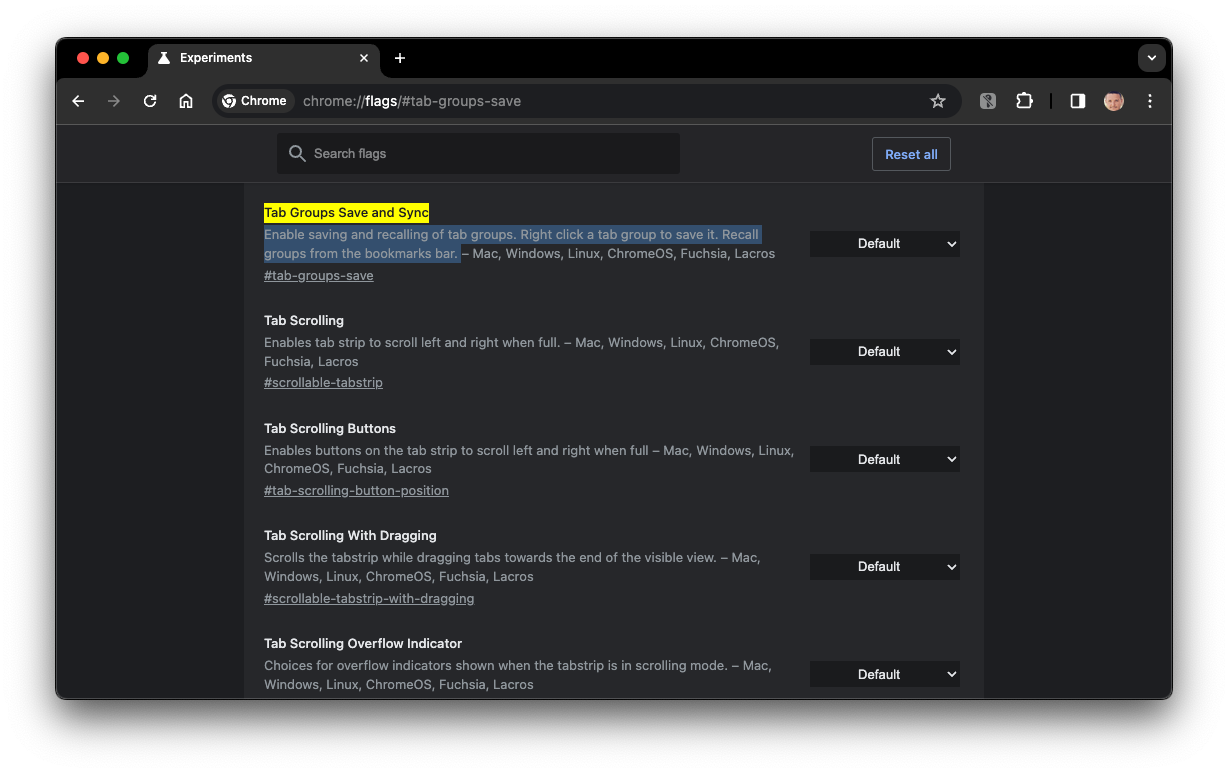Reload the current page
This screenshot has height=773, width=1228.
pyautogui.click(x=150, y=101)
